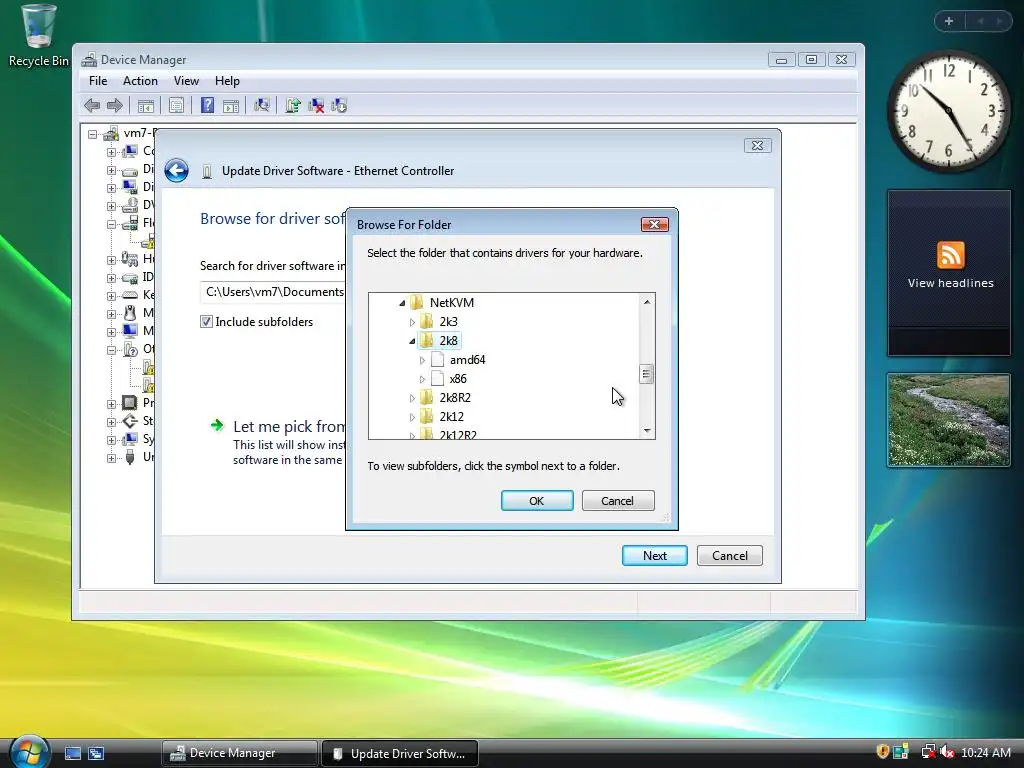Click Next in Update Driver wizard
The image size is (1024, 768).
654,555
